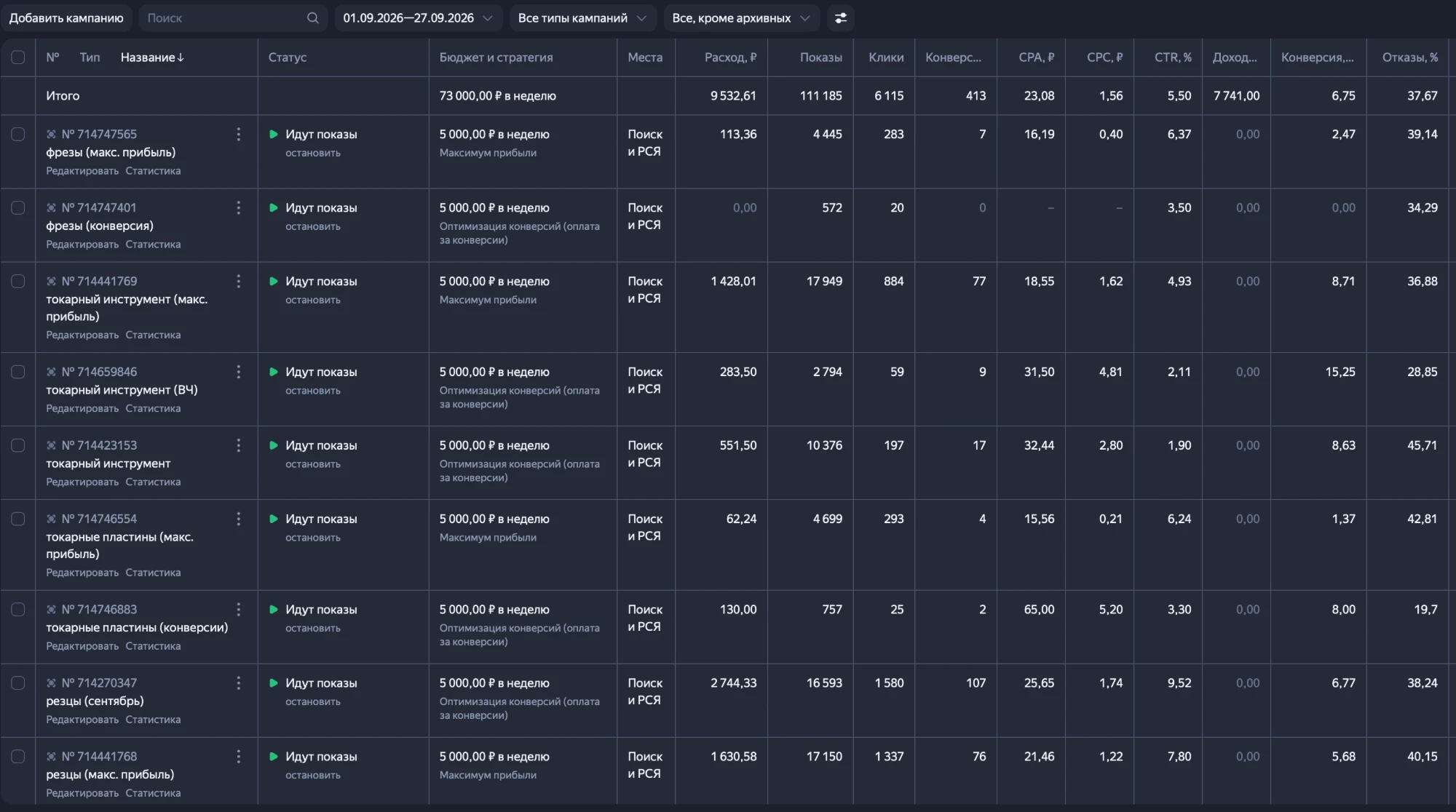Viewport: 1456px width, 812px height.
Task: Click the green play status icon for фрезы (конверсия)
Action: point(274,208)
